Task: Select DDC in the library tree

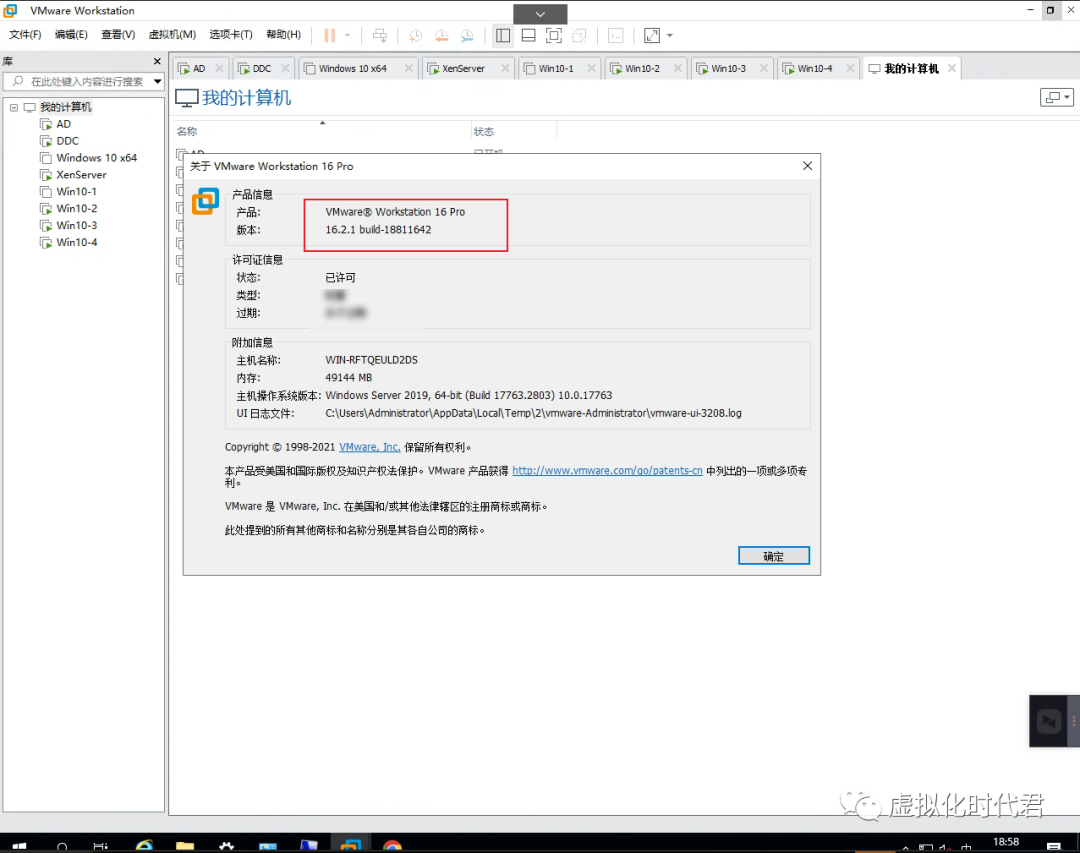Action: pos(68,141)
